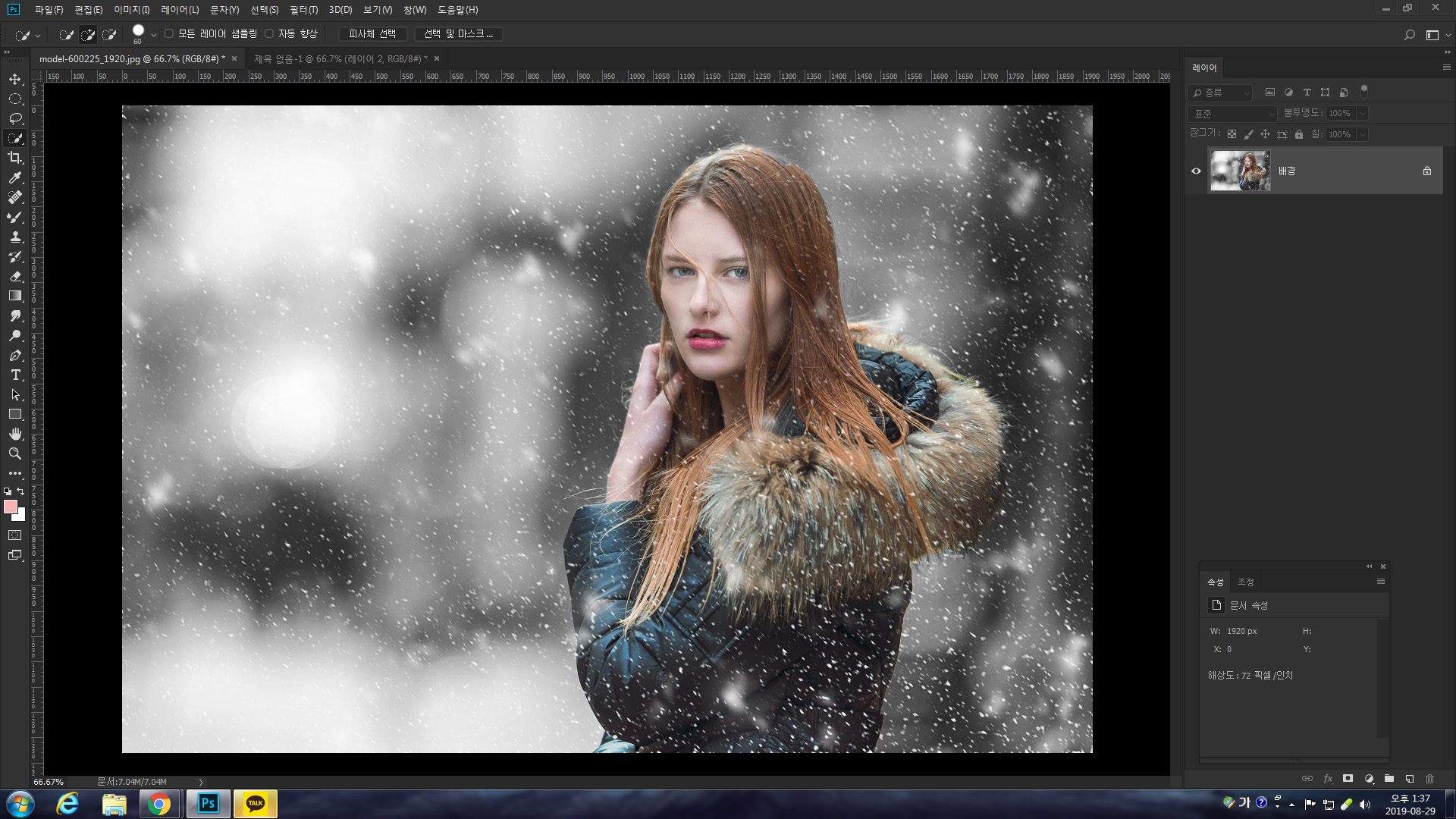Expand the brush size picker arrow
The image size is (1456, 819).
[154, 35]
